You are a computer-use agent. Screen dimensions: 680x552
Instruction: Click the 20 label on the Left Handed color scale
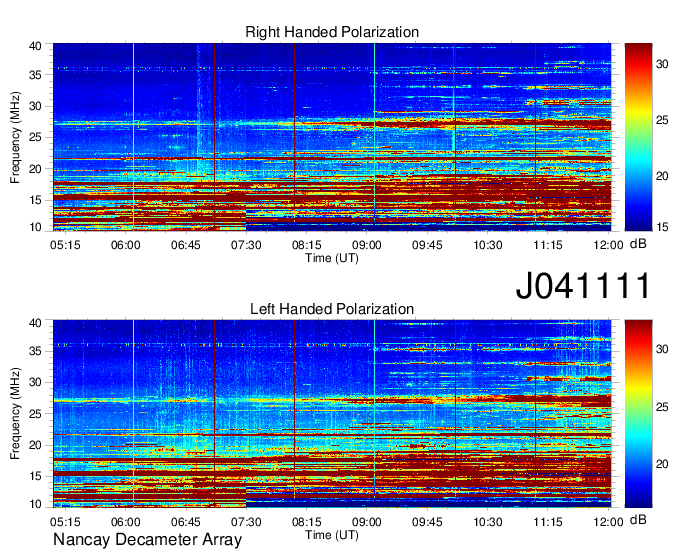click(x=662, y=464)
